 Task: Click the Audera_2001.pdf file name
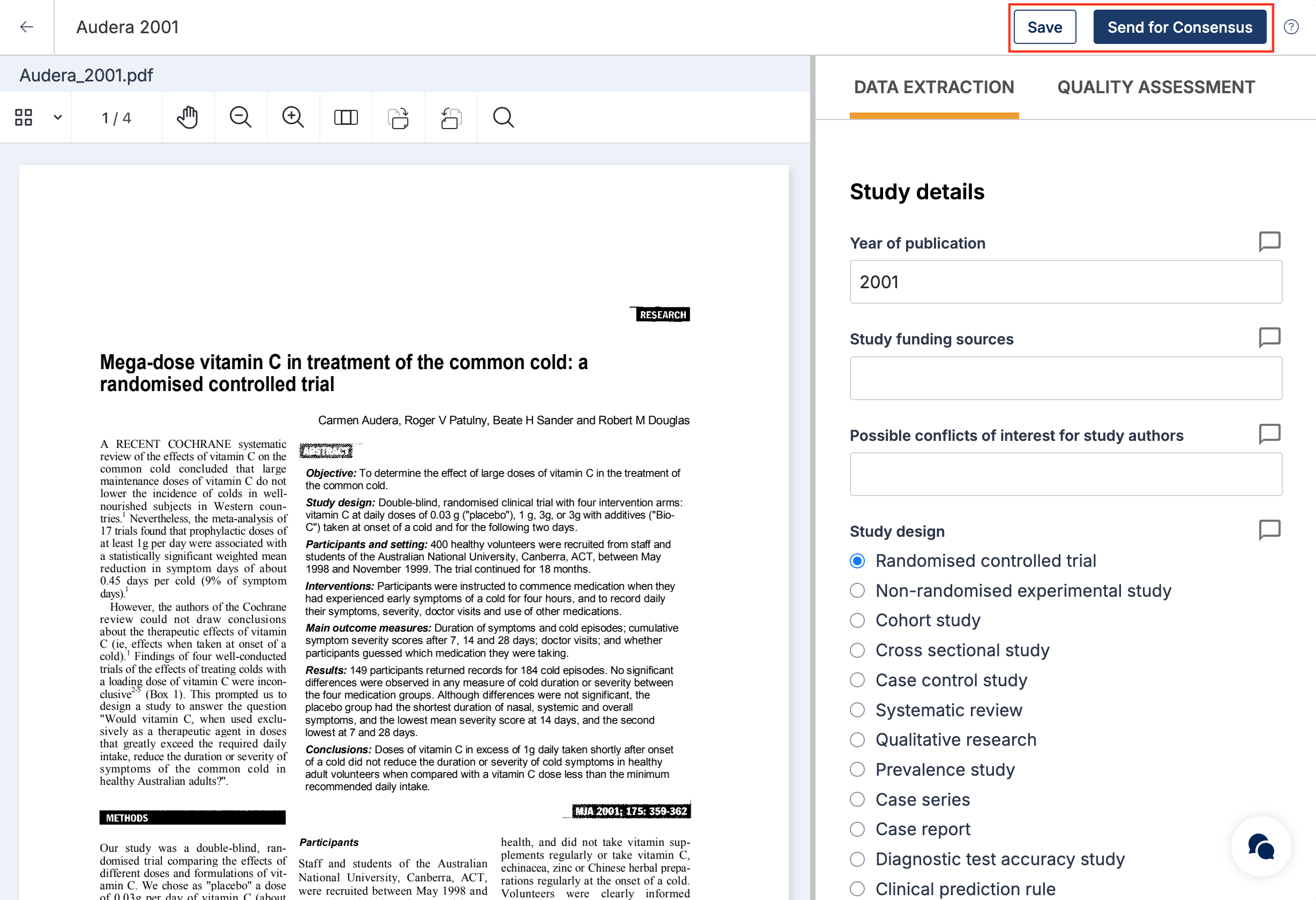[x=86, y=76]
